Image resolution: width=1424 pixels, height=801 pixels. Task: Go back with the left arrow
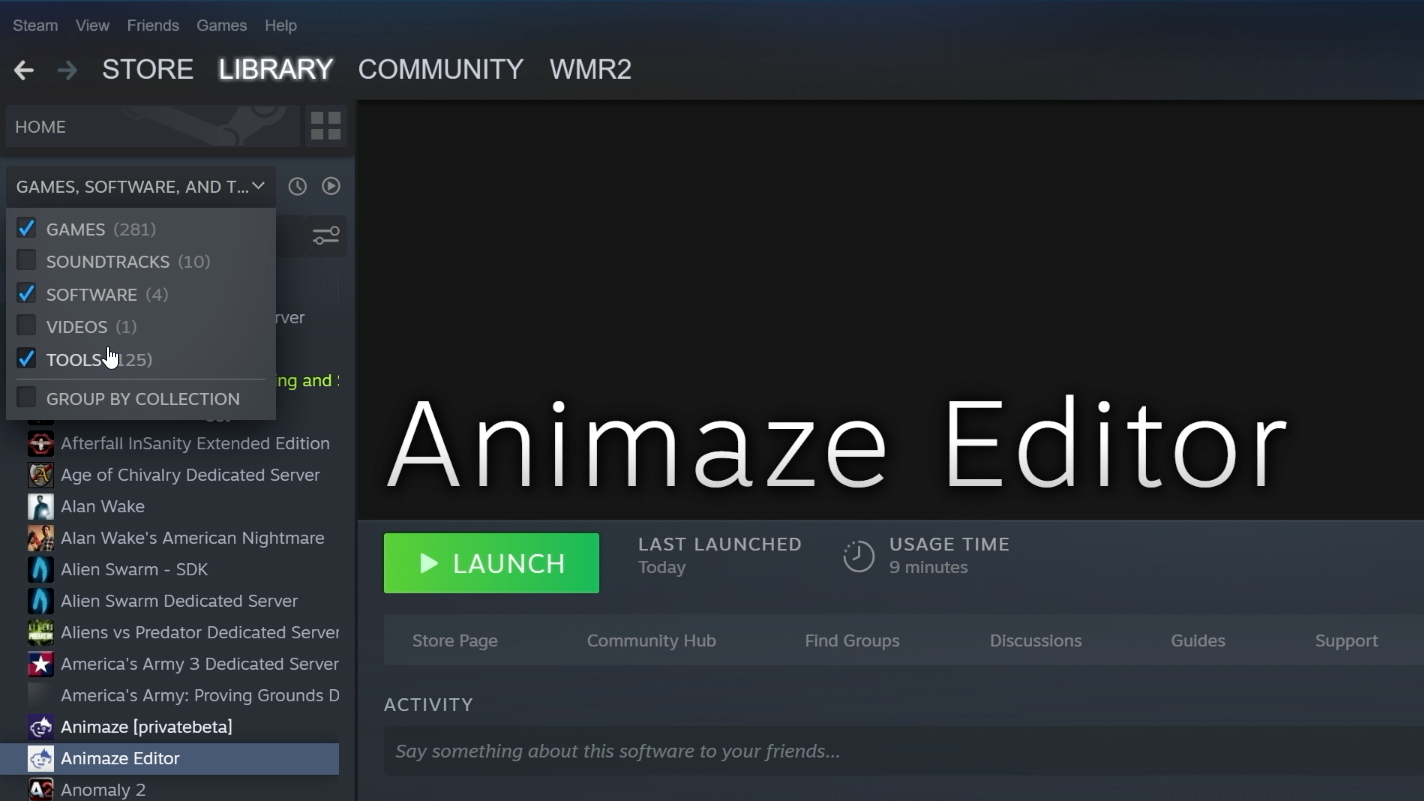(24, 70)
